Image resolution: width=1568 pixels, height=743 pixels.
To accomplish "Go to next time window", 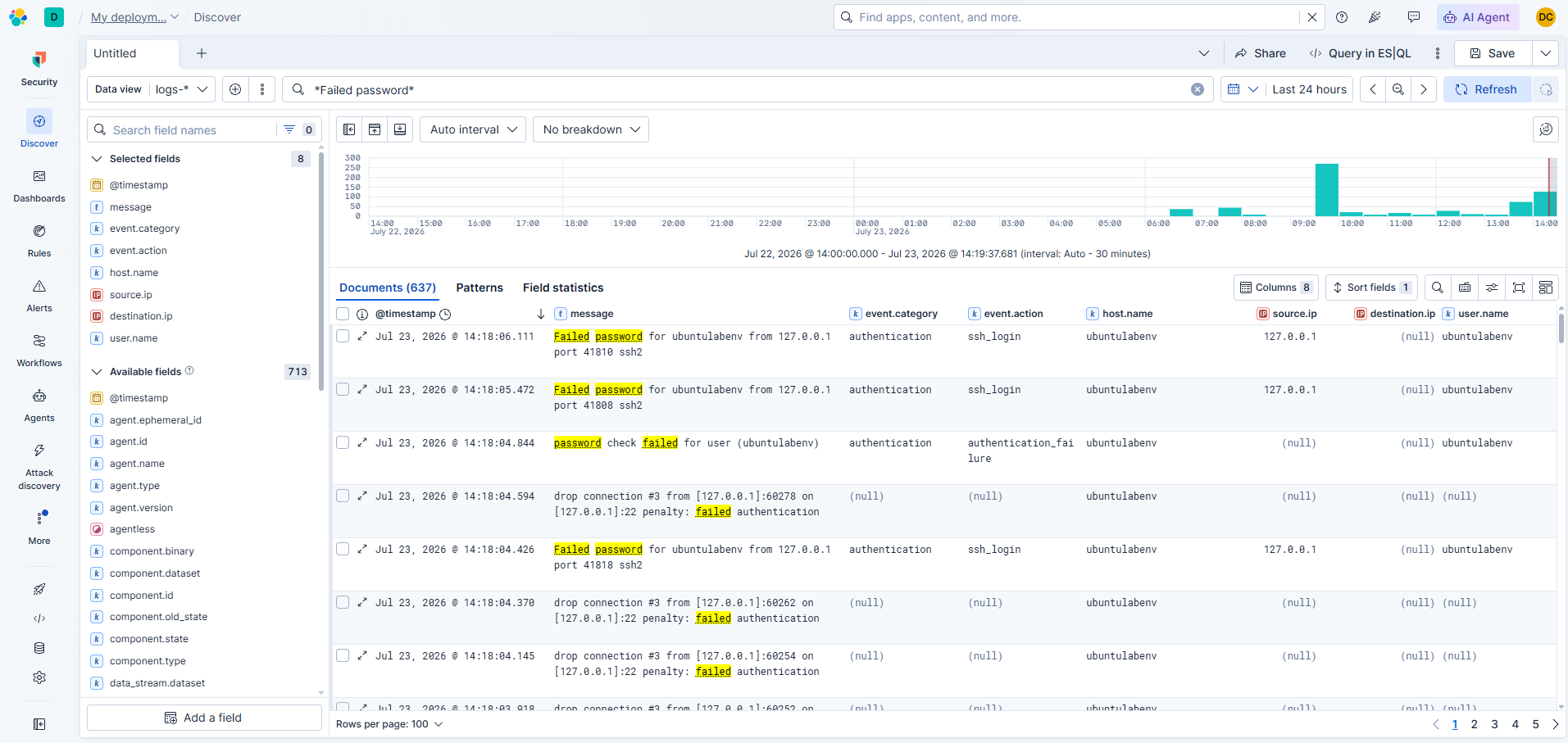I will tap(1424, 89).
